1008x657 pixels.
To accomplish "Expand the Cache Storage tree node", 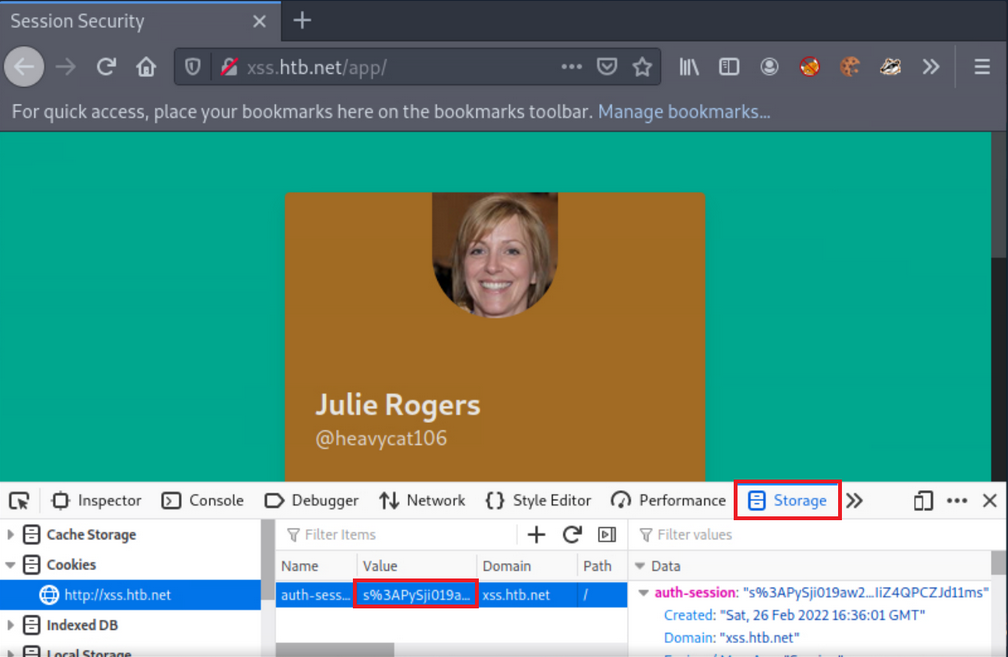I will [11, 535].
